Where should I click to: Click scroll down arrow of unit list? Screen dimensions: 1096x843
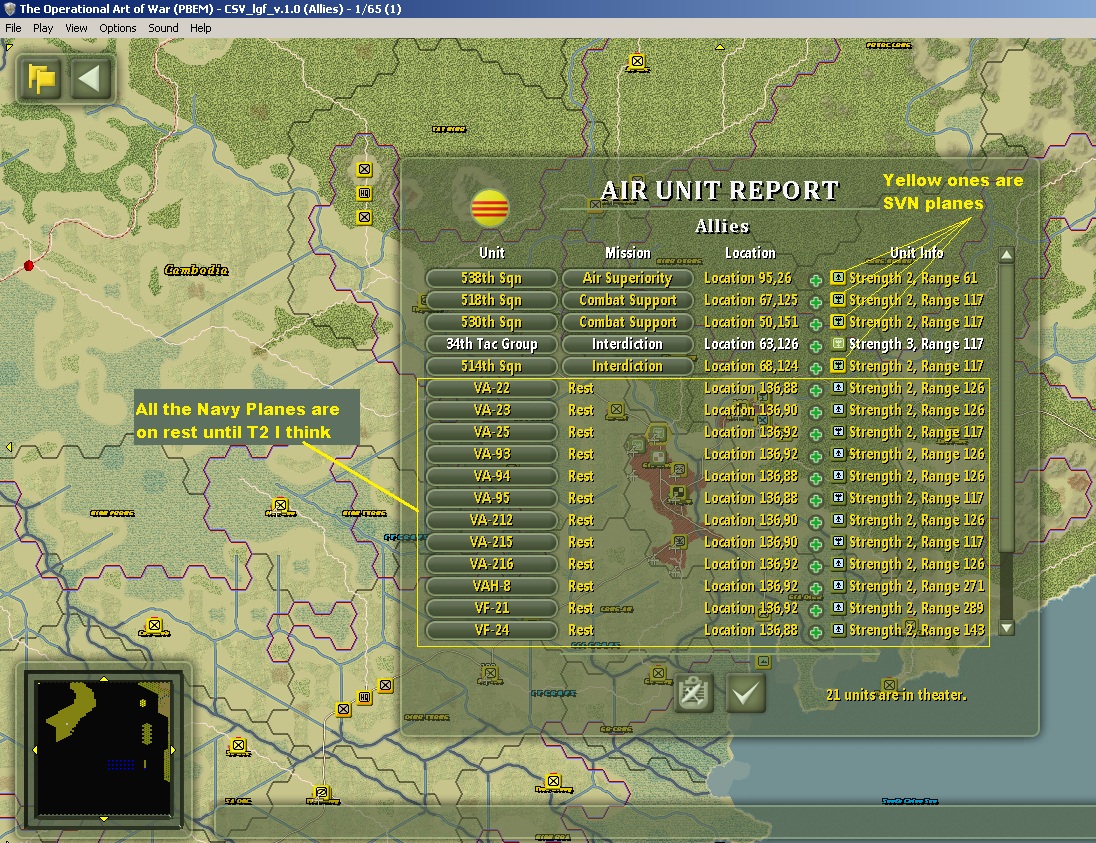[x=1007, y=628]
